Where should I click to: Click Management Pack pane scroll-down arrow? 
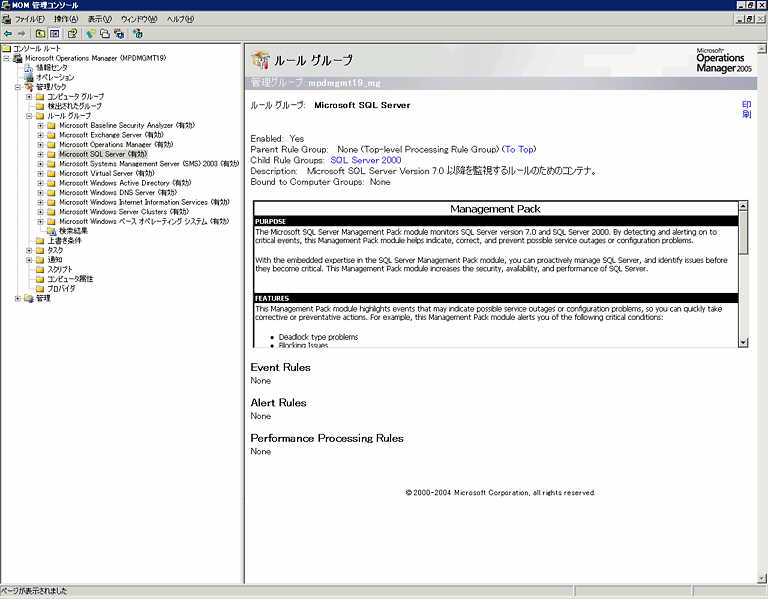coord(743,342)
